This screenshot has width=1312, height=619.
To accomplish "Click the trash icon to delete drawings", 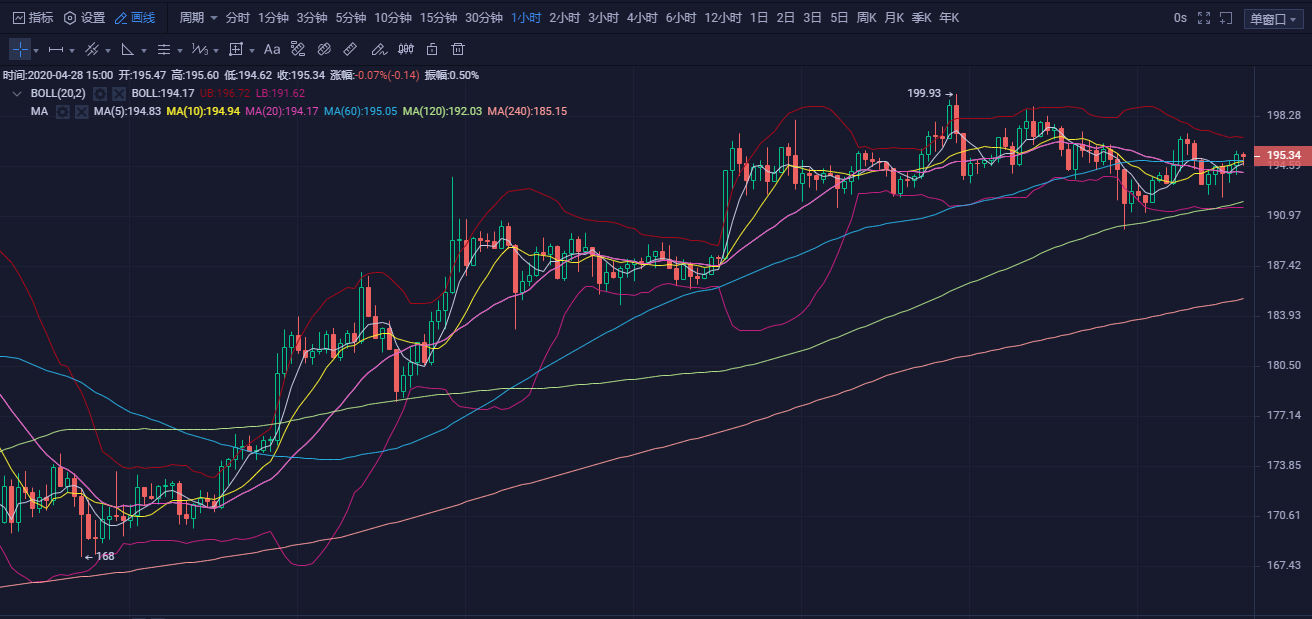I will (x=458, y=49).
